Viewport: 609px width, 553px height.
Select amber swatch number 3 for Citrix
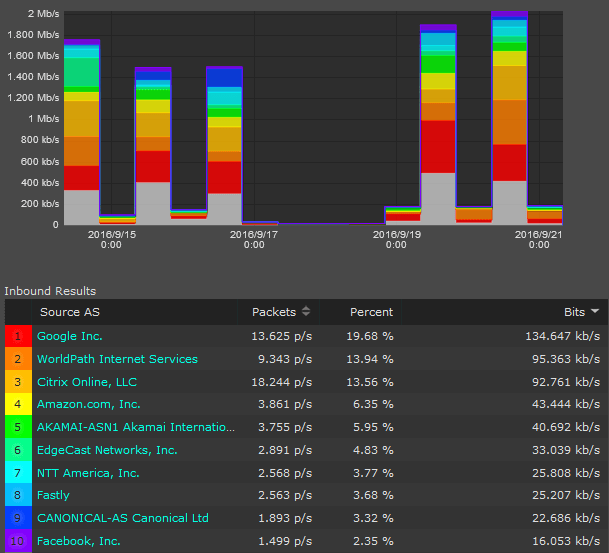pos(18,382)
